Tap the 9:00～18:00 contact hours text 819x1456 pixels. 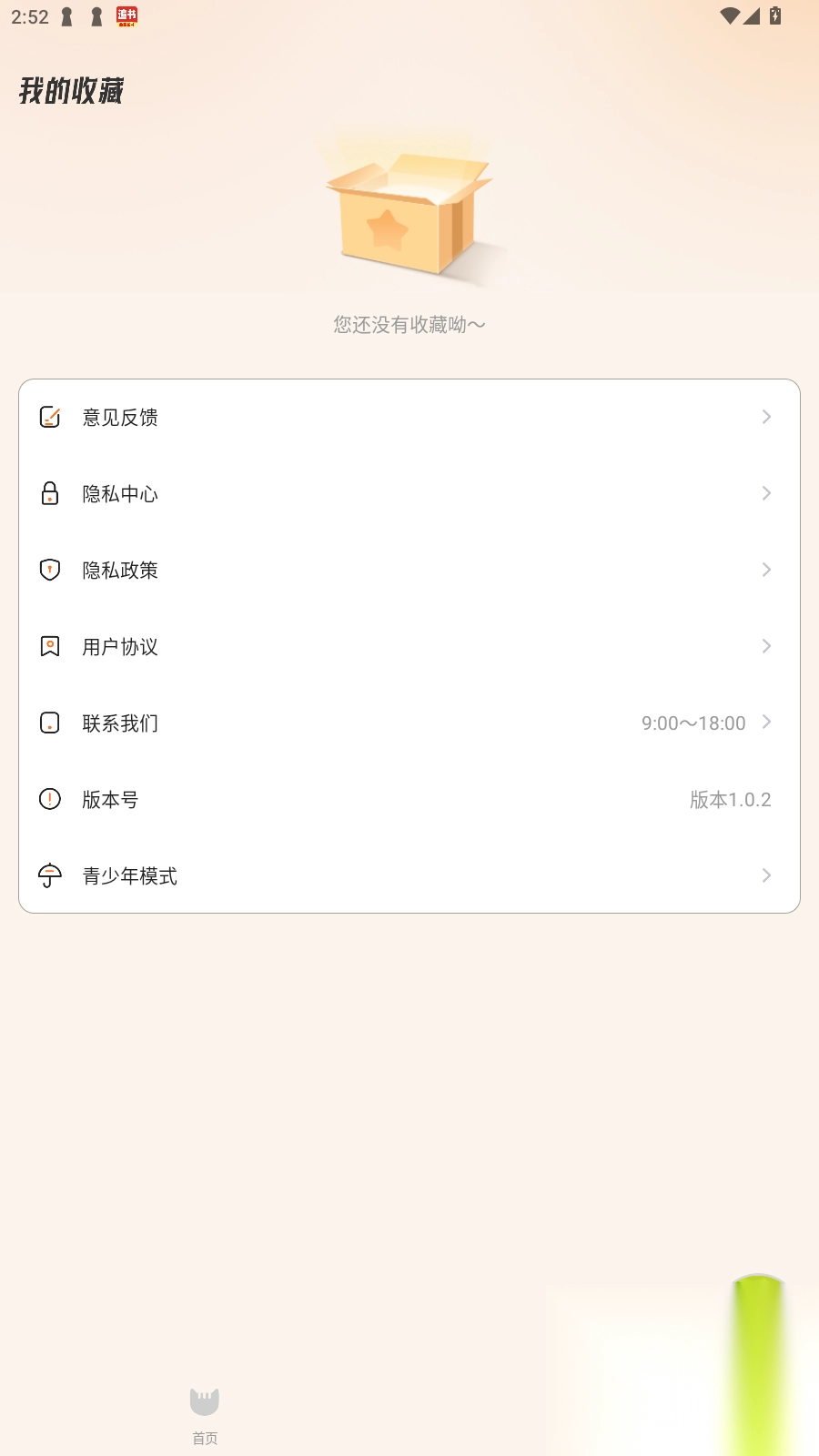(x=693, y=723)
